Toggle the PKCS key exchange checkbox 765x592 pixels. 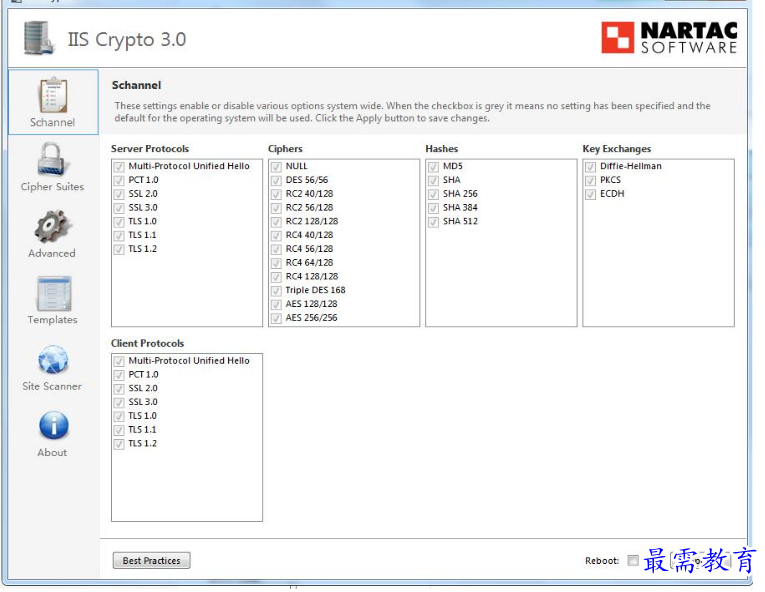point(590,180)
